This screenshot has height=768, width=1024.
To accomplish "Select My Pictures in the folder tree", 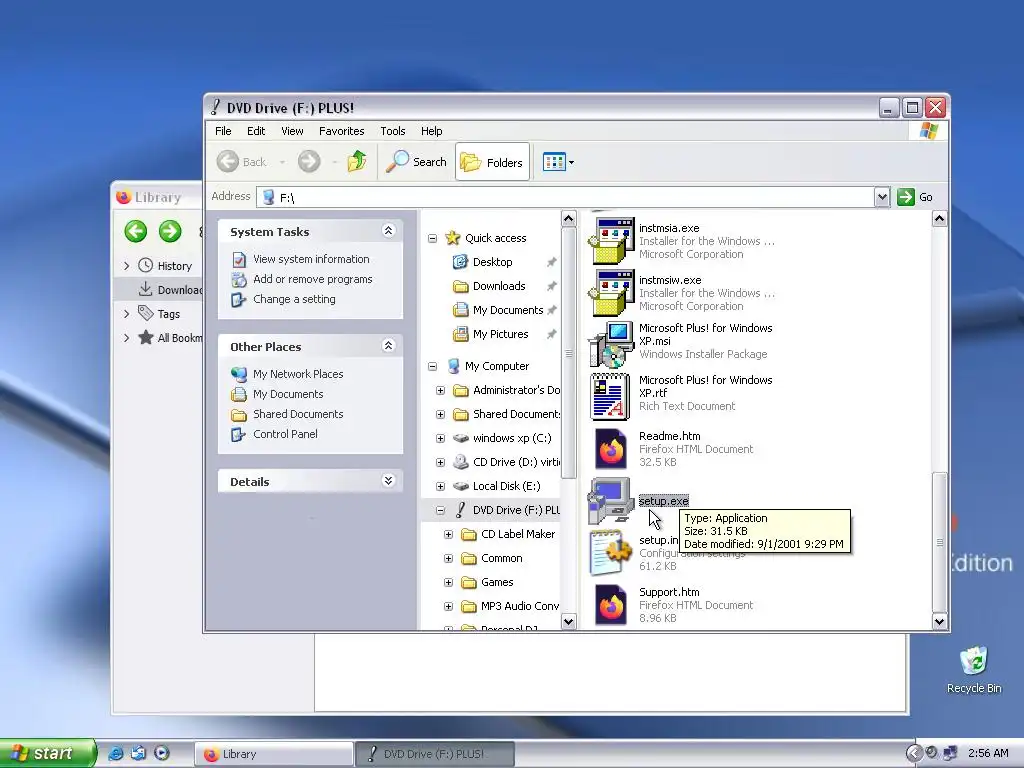I will click(500, 334).
